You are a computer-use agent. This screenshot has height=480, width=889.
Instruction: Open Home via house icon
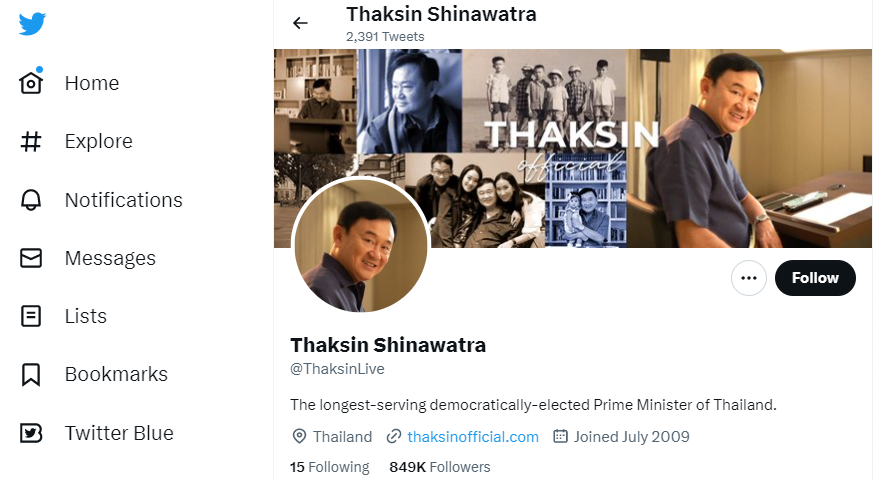pos(31,83)
